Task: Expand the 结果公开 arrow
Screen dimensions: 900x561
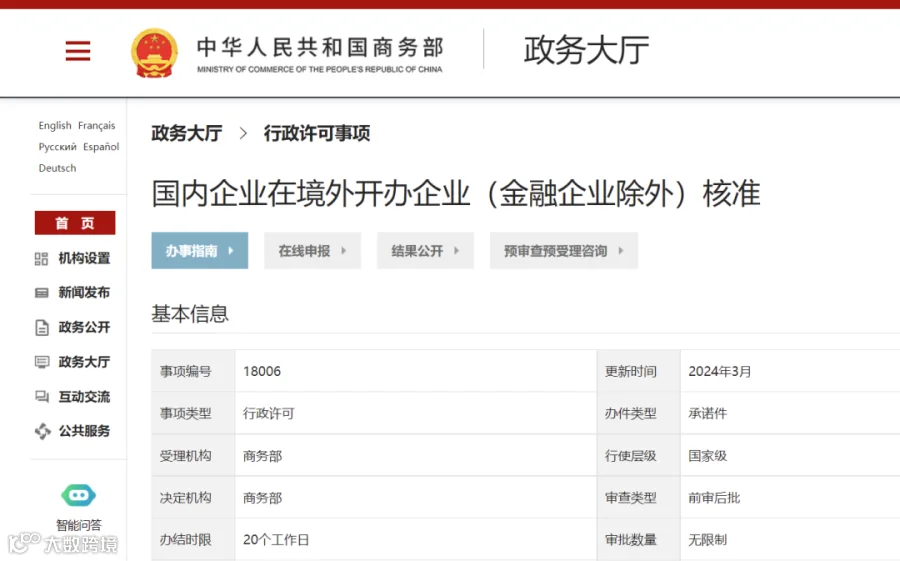Action: coord(457,250)
